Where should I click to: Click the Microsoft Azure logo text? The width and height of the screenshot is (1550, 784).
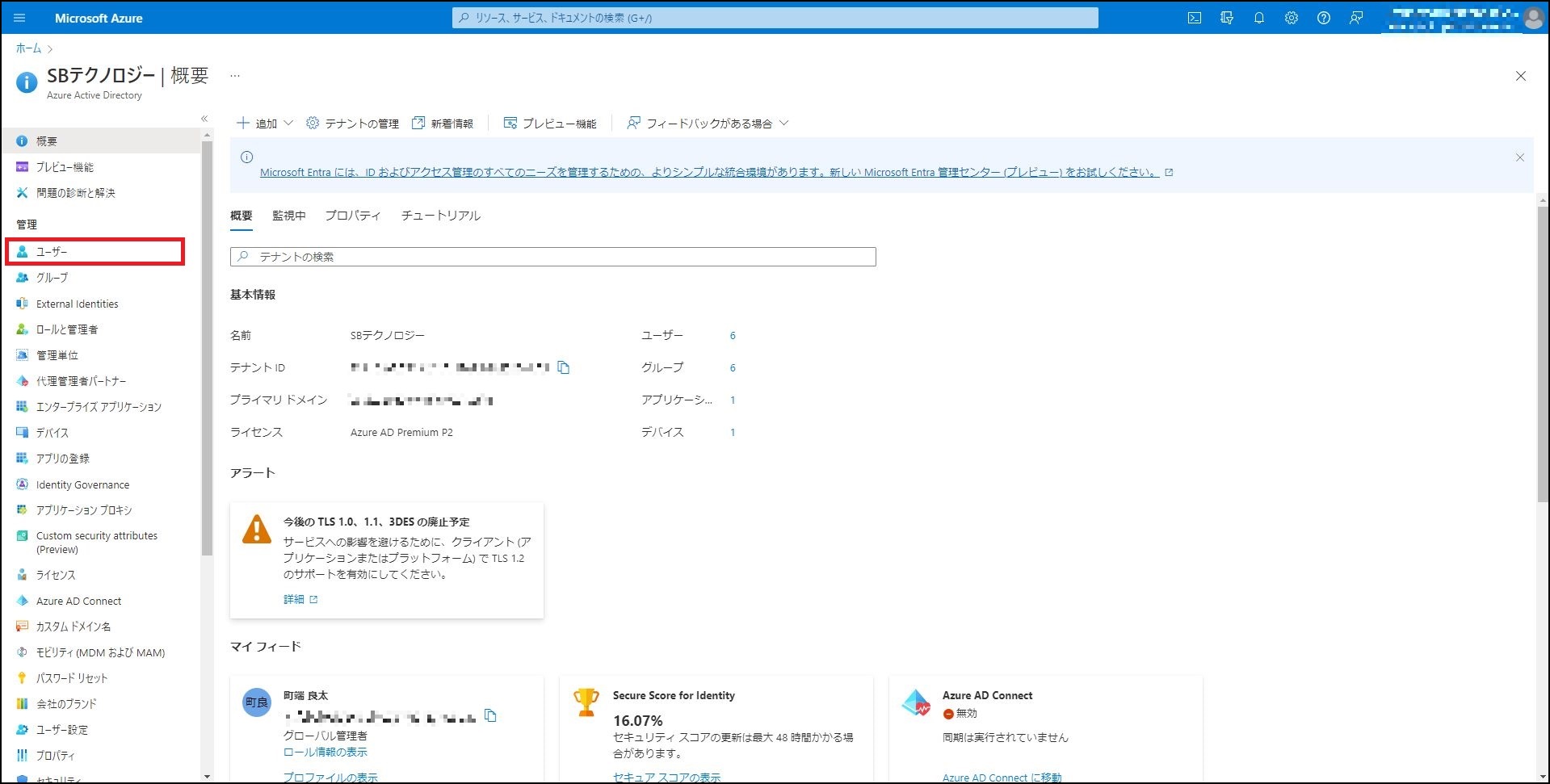point(99,18)
